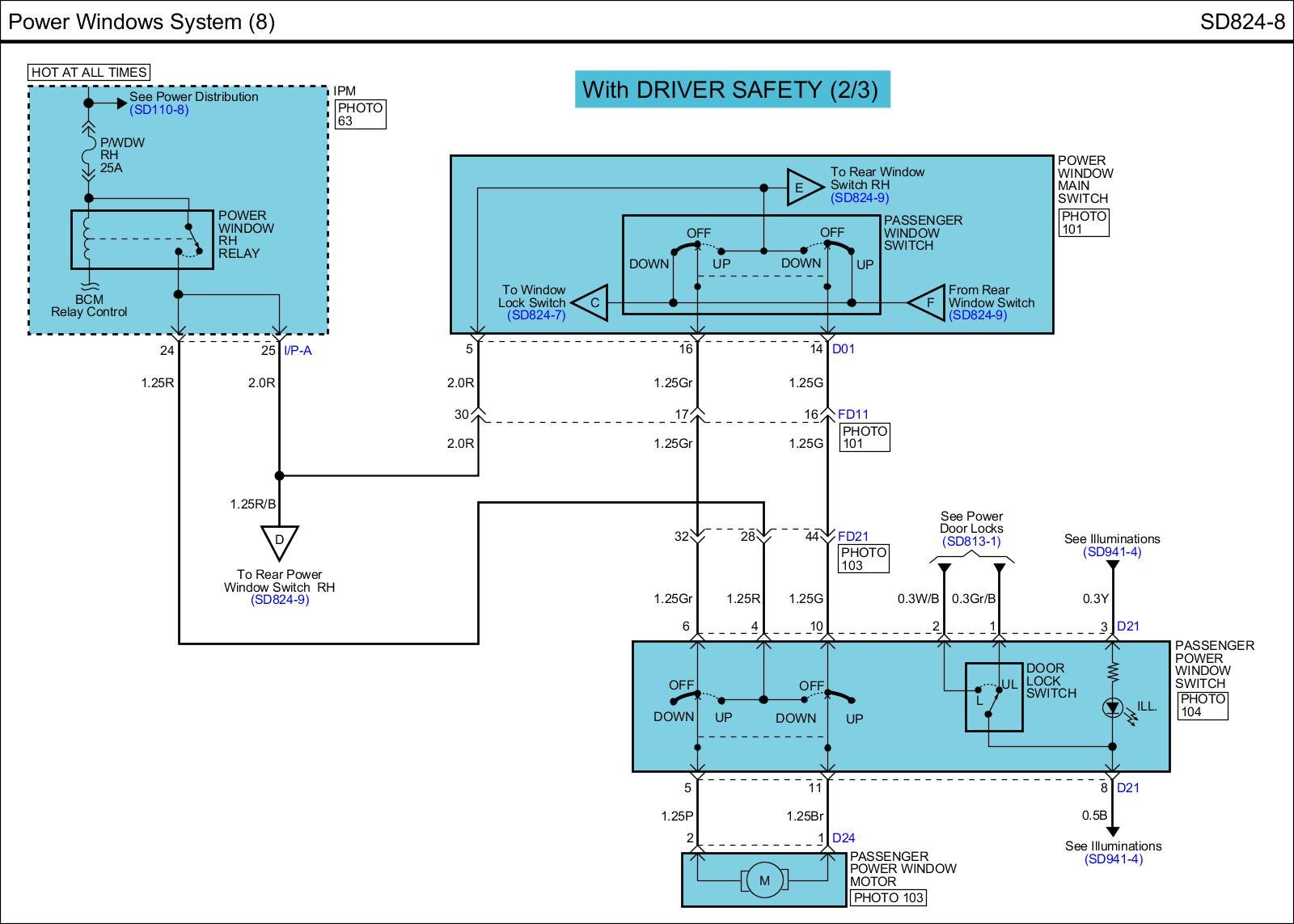Image resolution: width=1294 pixels, height=924 pixels.
Task: Open SD941-4 link below the 0.5B ground wire
Action: coord(1114,859)
